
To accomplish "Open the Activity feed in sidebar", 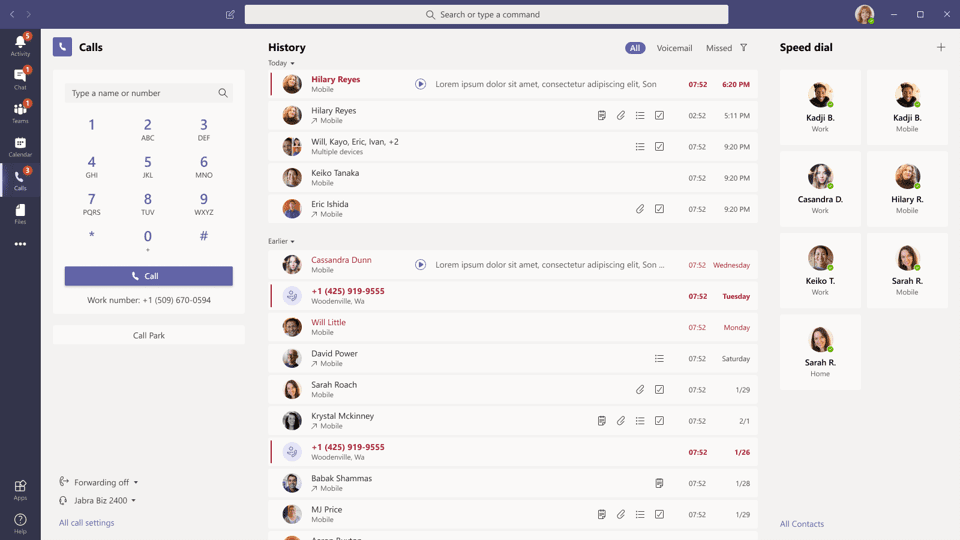I will (x=20, y=46).
